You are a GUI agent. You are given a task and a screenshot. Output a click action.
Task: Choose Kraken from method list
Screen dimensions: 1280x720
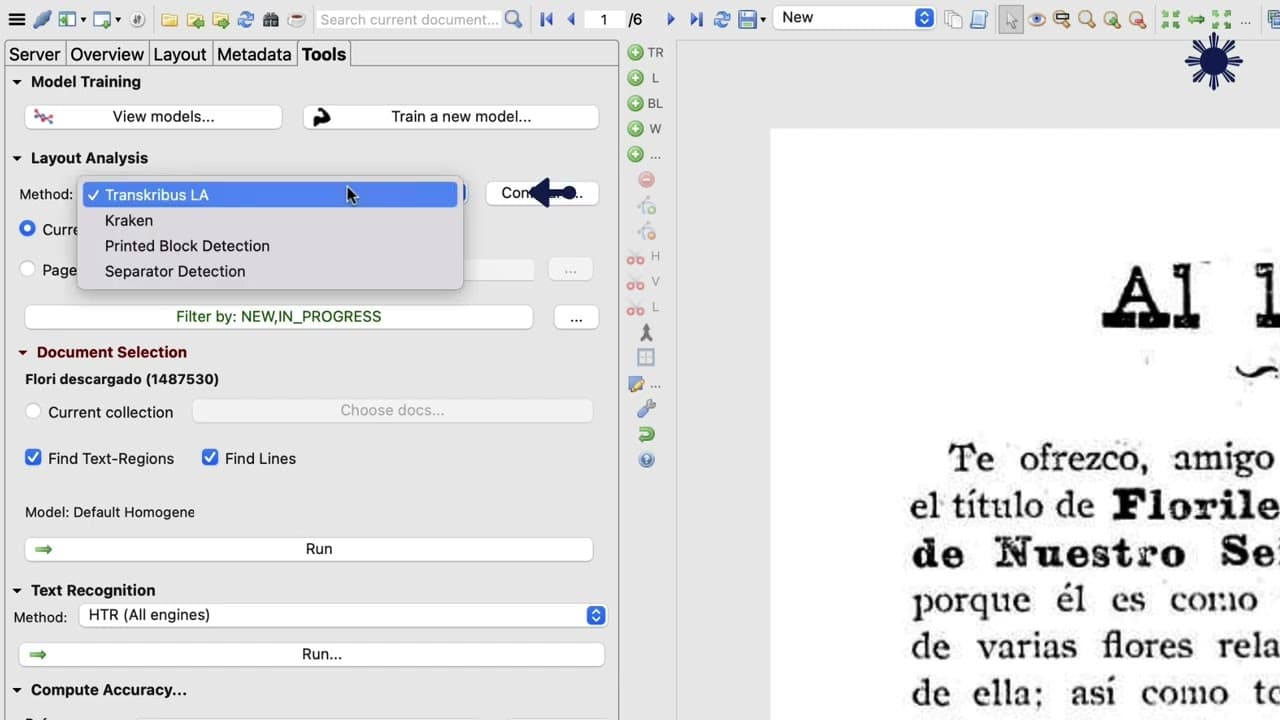point(270,220)
